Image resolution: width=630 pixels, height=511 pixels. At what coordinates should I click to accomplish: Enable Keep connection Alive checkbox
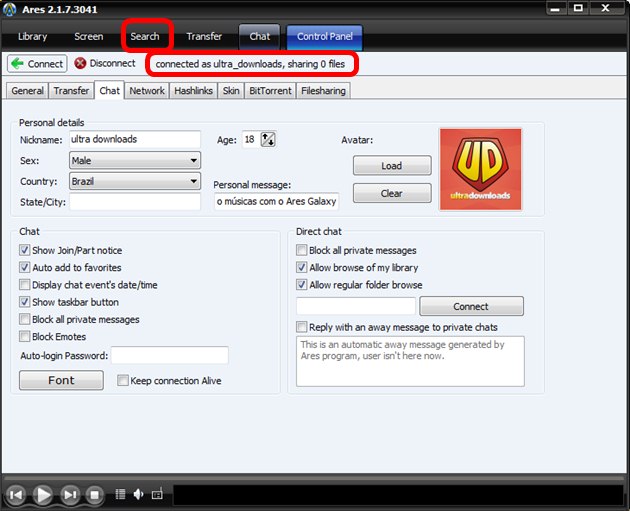123,380
